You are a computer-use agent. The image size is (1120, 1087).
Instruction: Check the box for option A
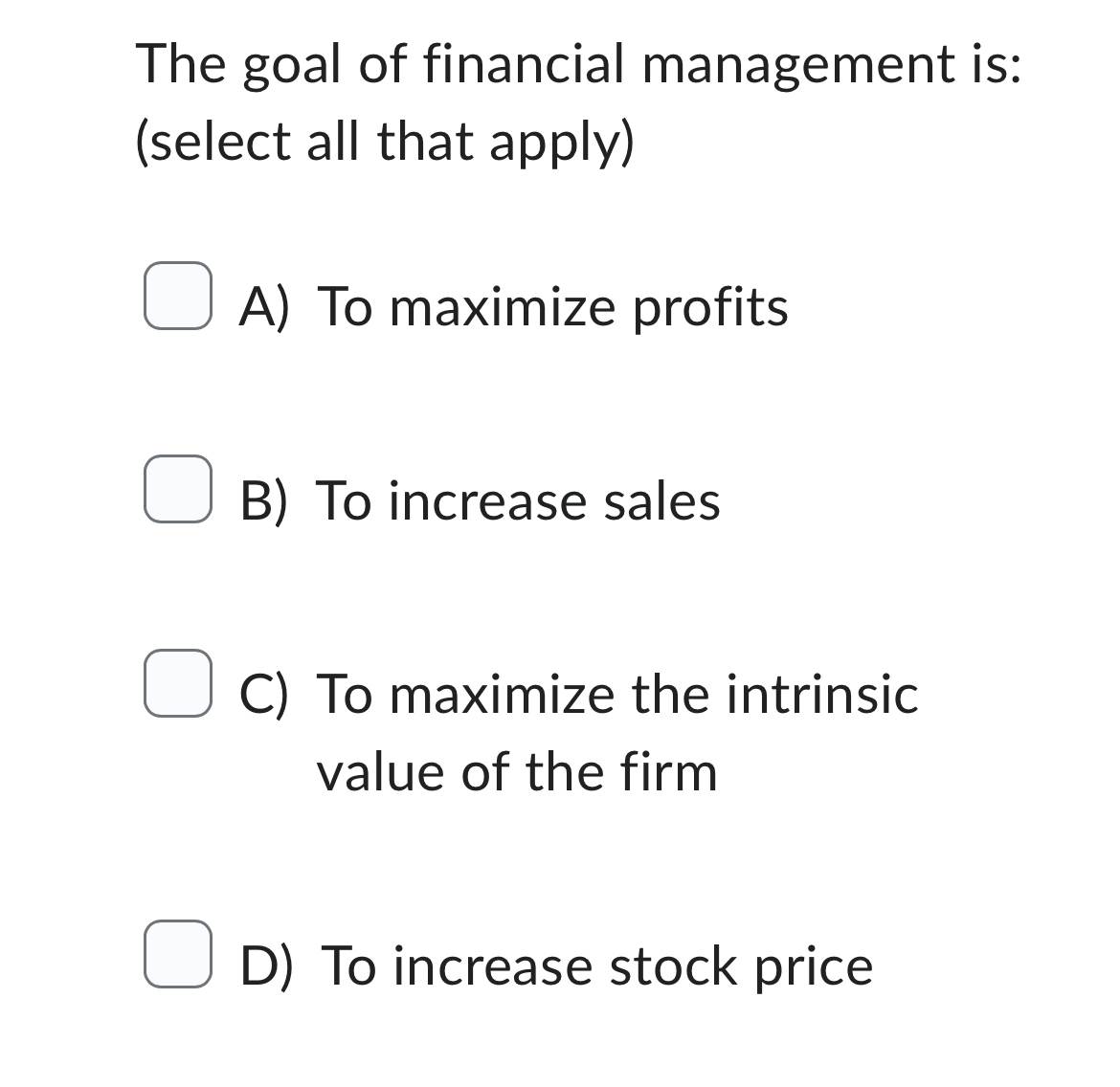178,296
